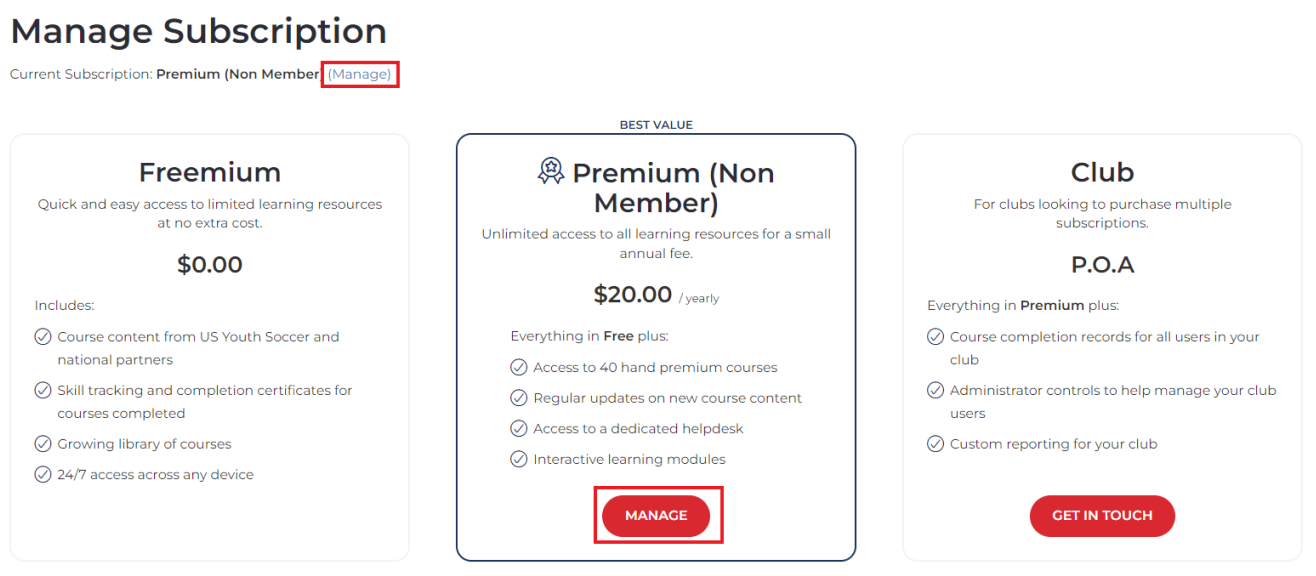Image resolution: width=1316 pixels, height=576 pixels.
Task: Click checkmark icon beside Custom reporting
Action: [936, 444]
